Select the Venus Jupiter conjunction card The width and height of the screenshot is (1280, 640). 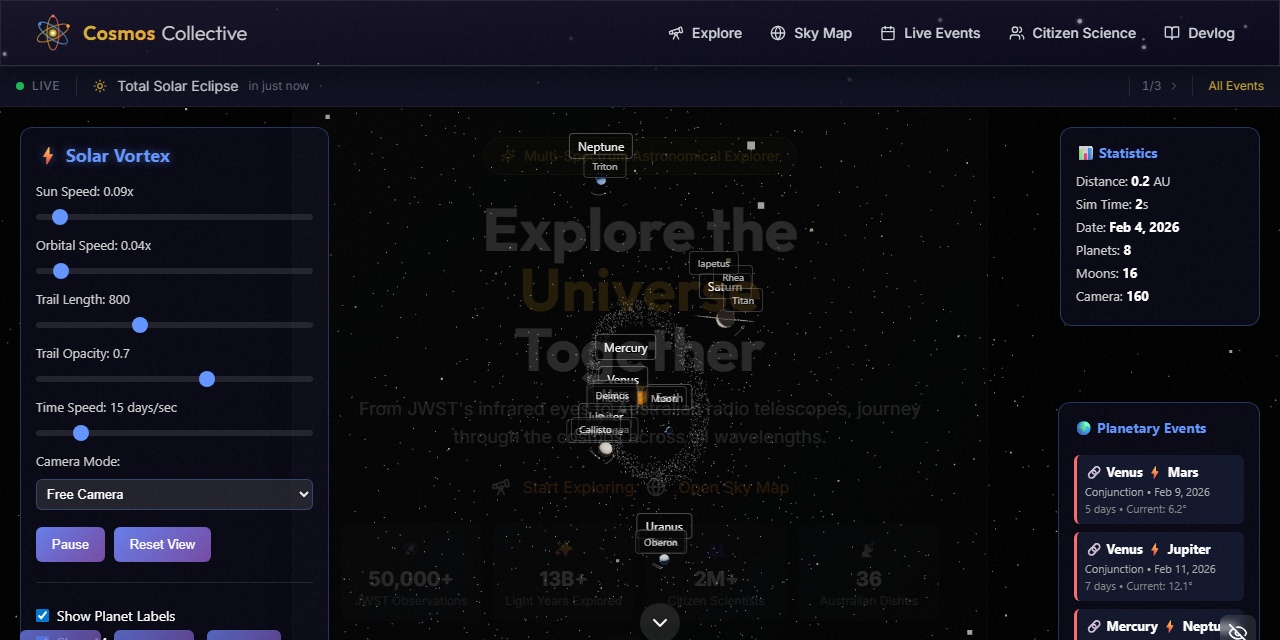[1159, 567]
